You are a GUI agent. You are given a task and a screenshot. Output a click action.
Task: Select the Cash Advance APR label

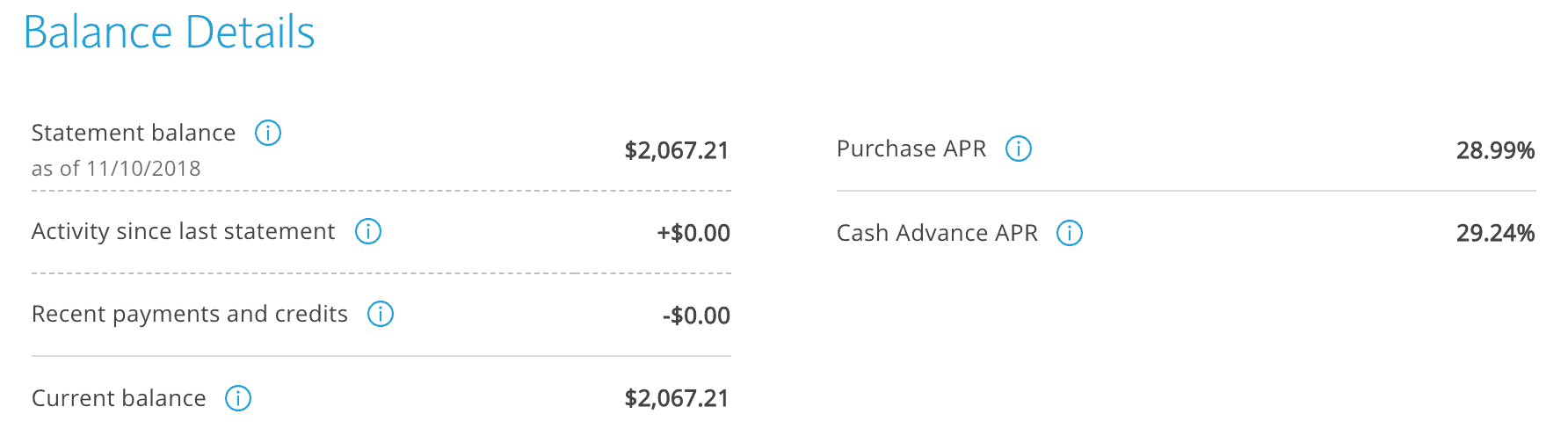click(x=937, y=233)
